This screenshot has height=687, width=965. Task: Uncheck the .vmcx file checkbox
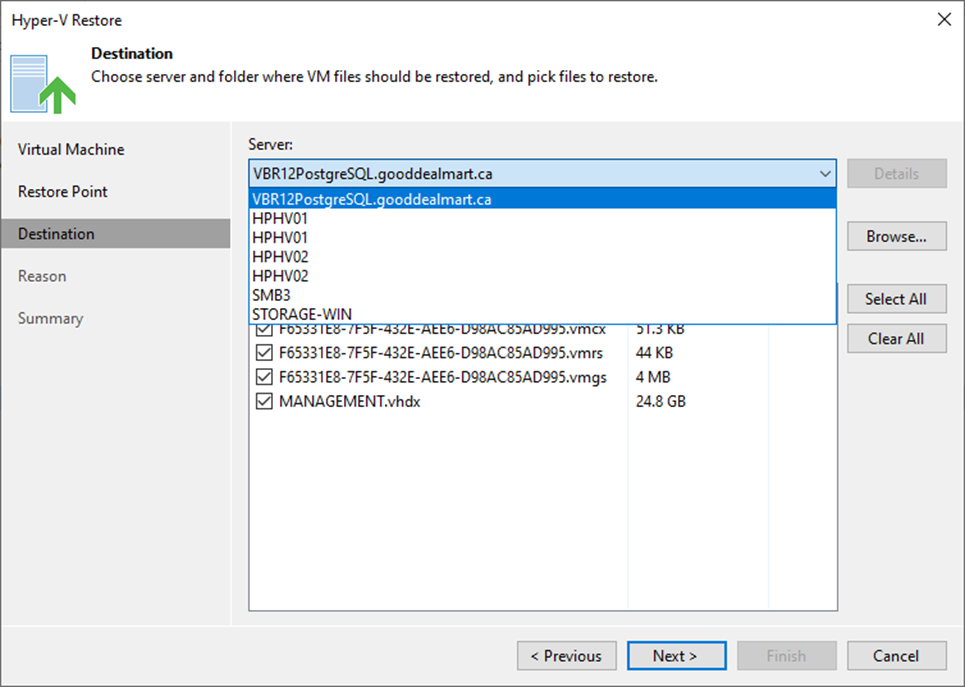[264, 329]
